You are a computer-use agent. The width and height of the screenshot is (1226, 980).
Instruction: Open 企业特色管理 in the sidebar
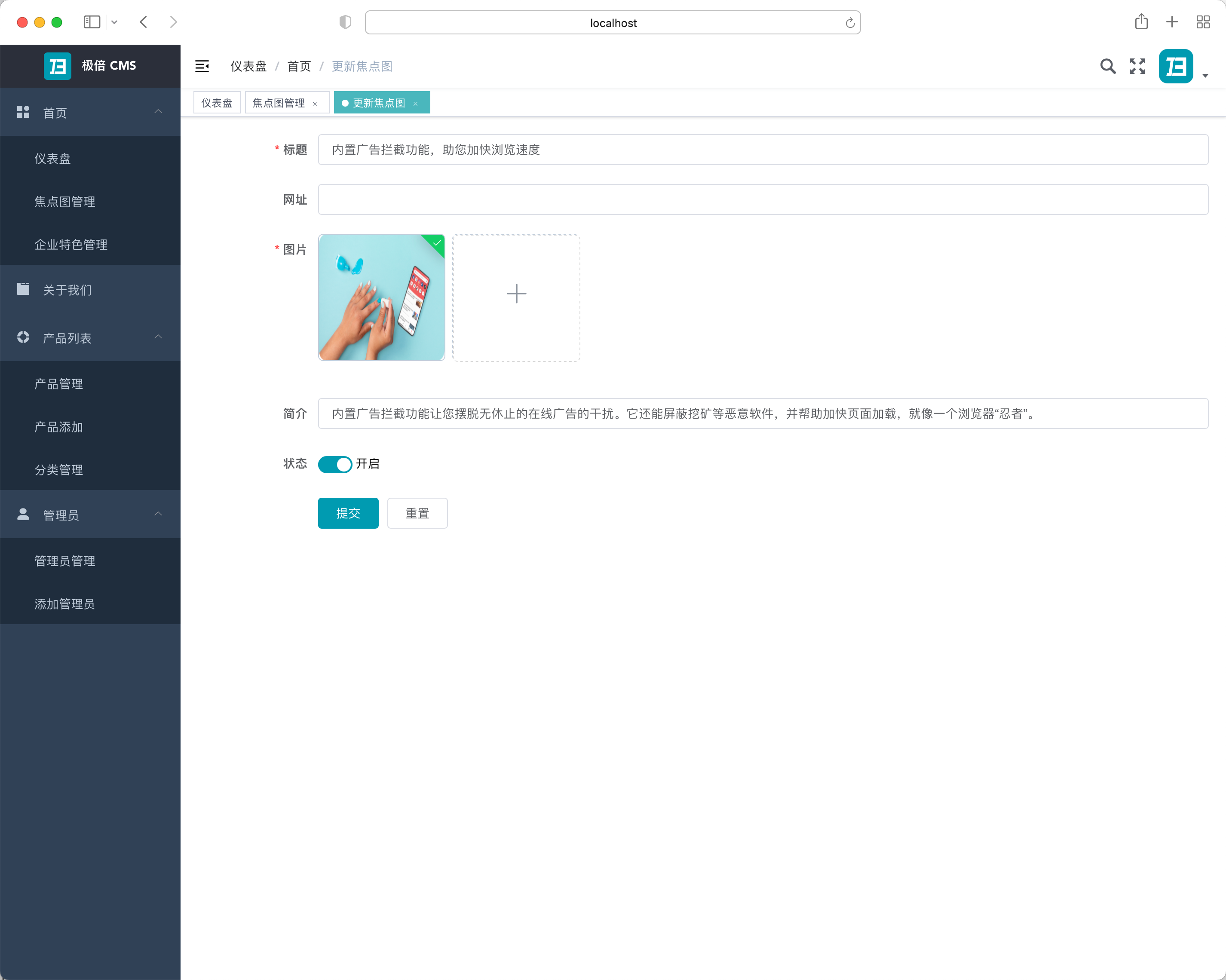[71, 245]
